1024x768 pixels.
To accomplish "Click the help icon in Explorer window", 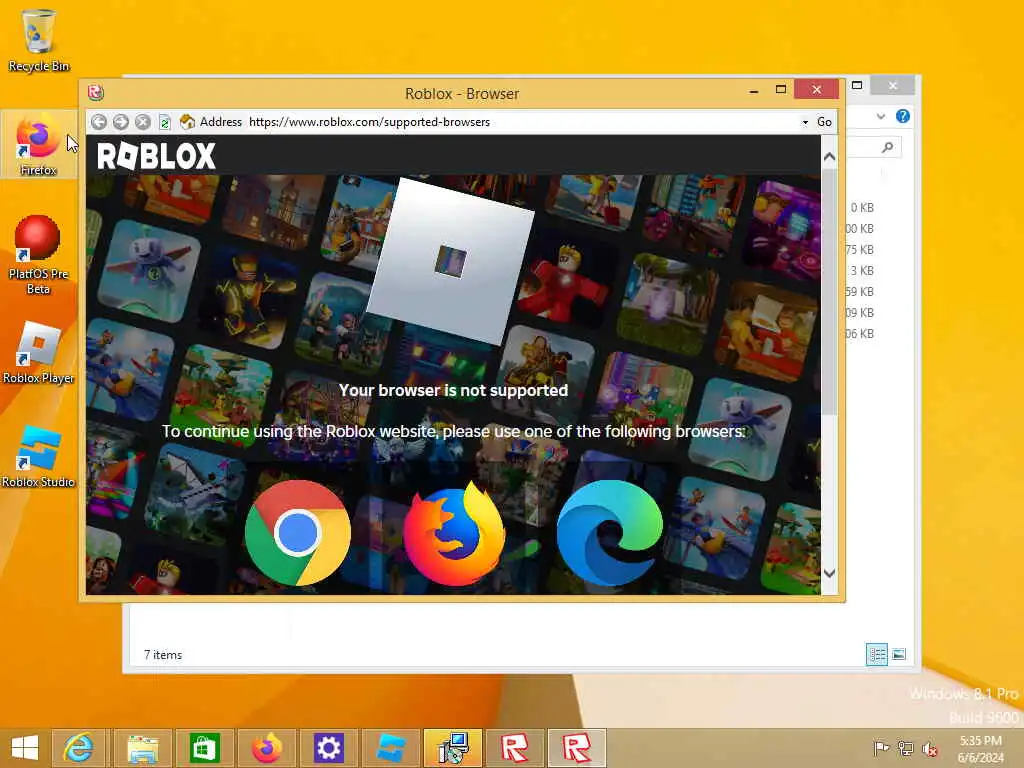I will (903, 116).
